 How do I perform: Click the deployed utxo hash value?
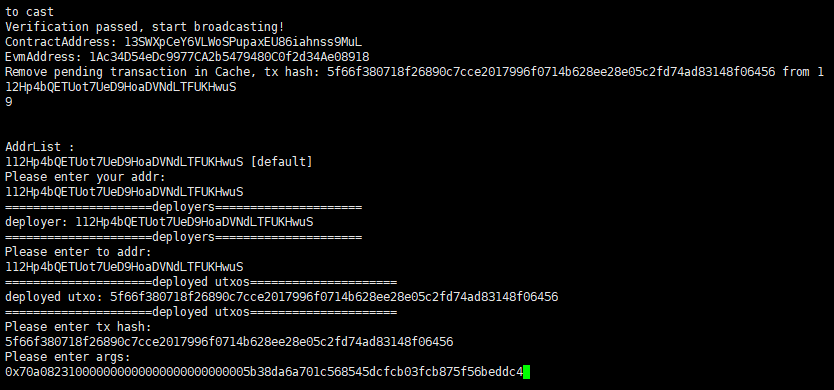click(334, 297)
